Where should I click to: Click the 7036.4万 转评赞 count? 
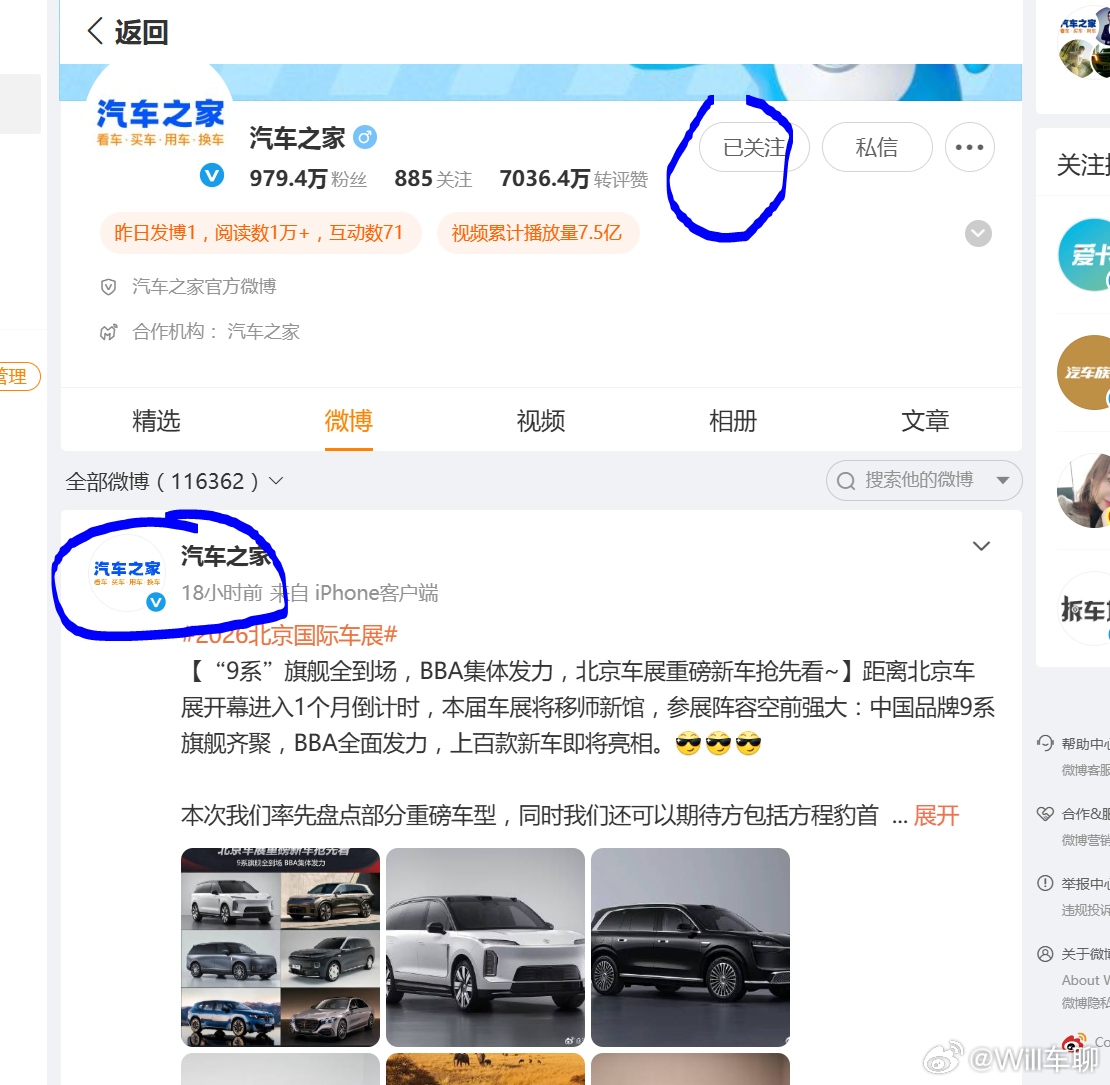(573, 179)
